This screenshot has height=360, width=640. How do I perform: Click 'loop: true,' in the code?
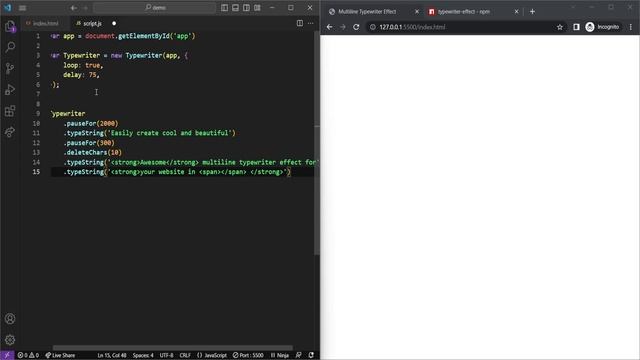pyautogui.click(x=83, y=65)
